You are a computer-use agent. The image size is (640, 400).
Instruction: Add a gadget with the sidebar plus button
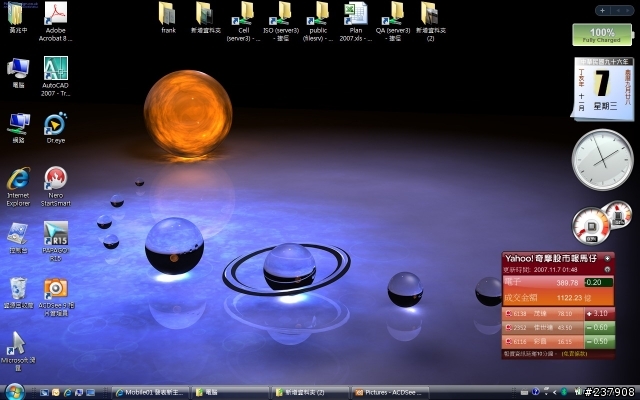(x=602, y=10)
